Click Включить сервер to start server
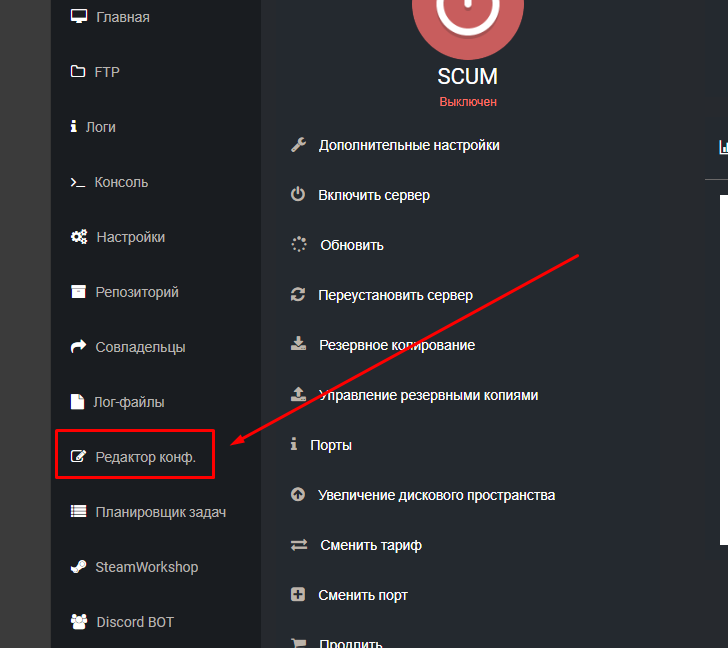Screen dimensions: 728x648 (x=374, y=195)
